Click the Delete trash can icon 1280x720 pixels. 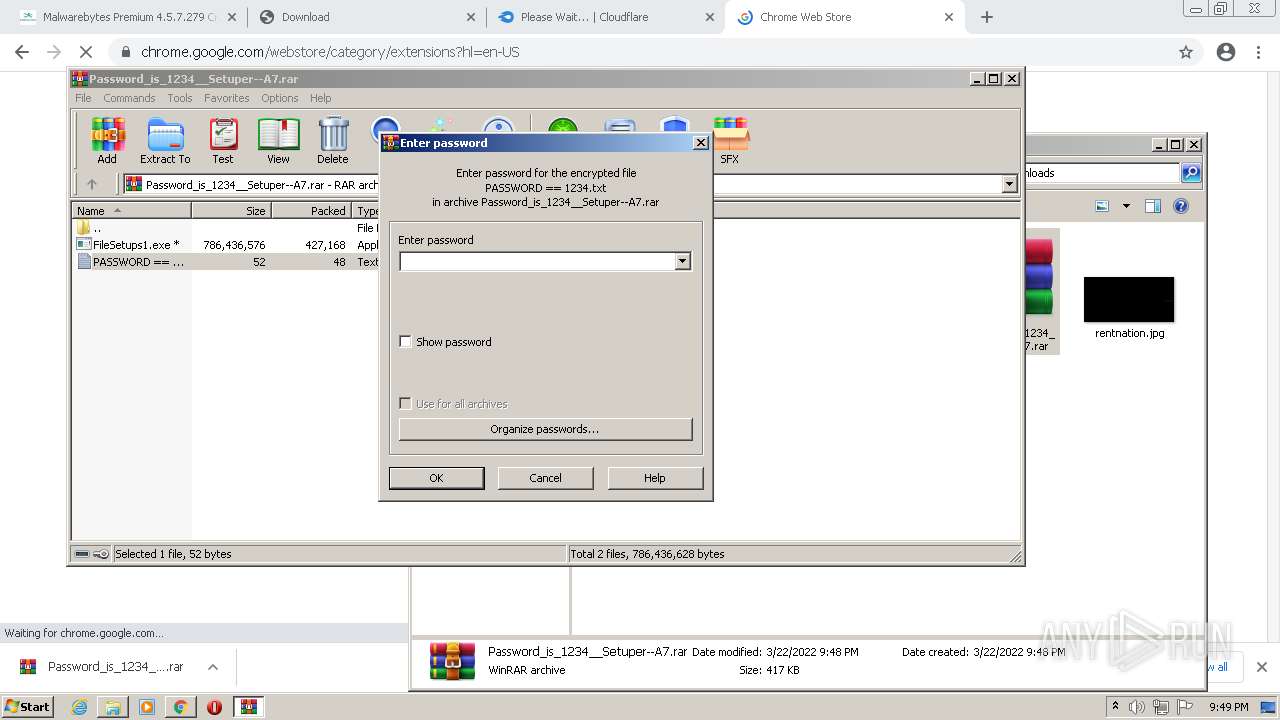pyautogui.click(x=333, y=141)
